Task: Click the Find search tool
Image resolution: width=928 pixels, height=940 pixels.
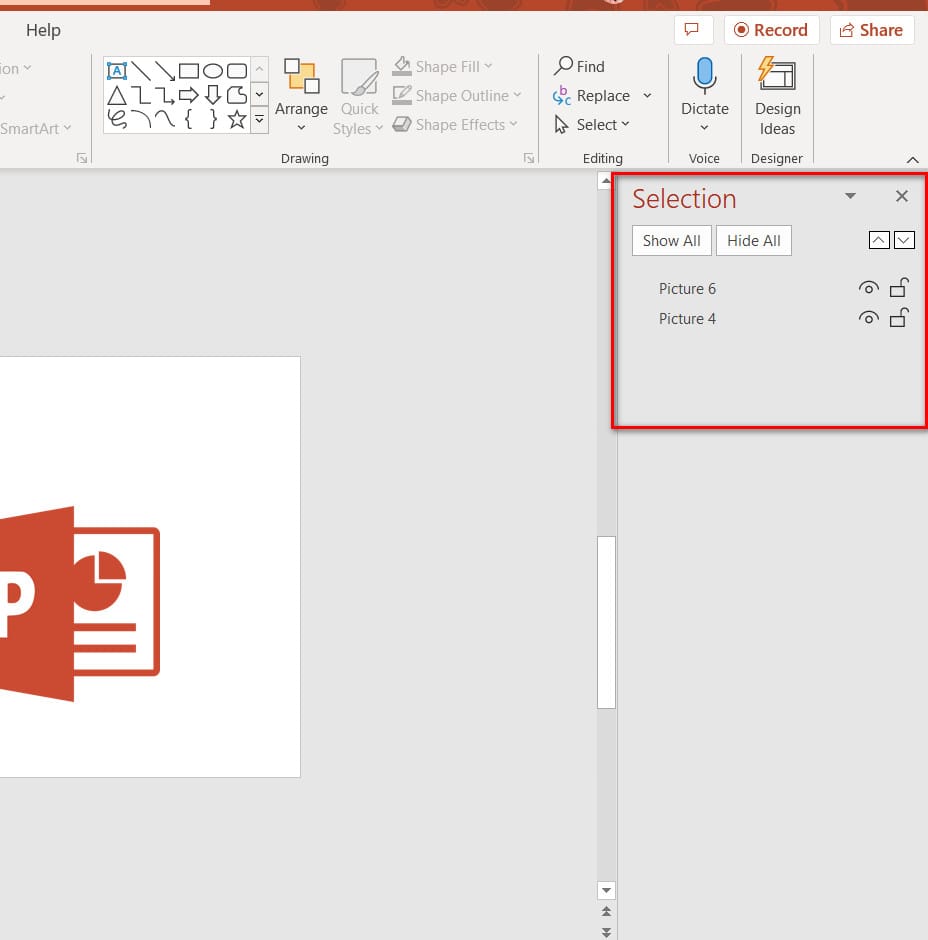Action: pyautogui.click(x=579, y=66)
